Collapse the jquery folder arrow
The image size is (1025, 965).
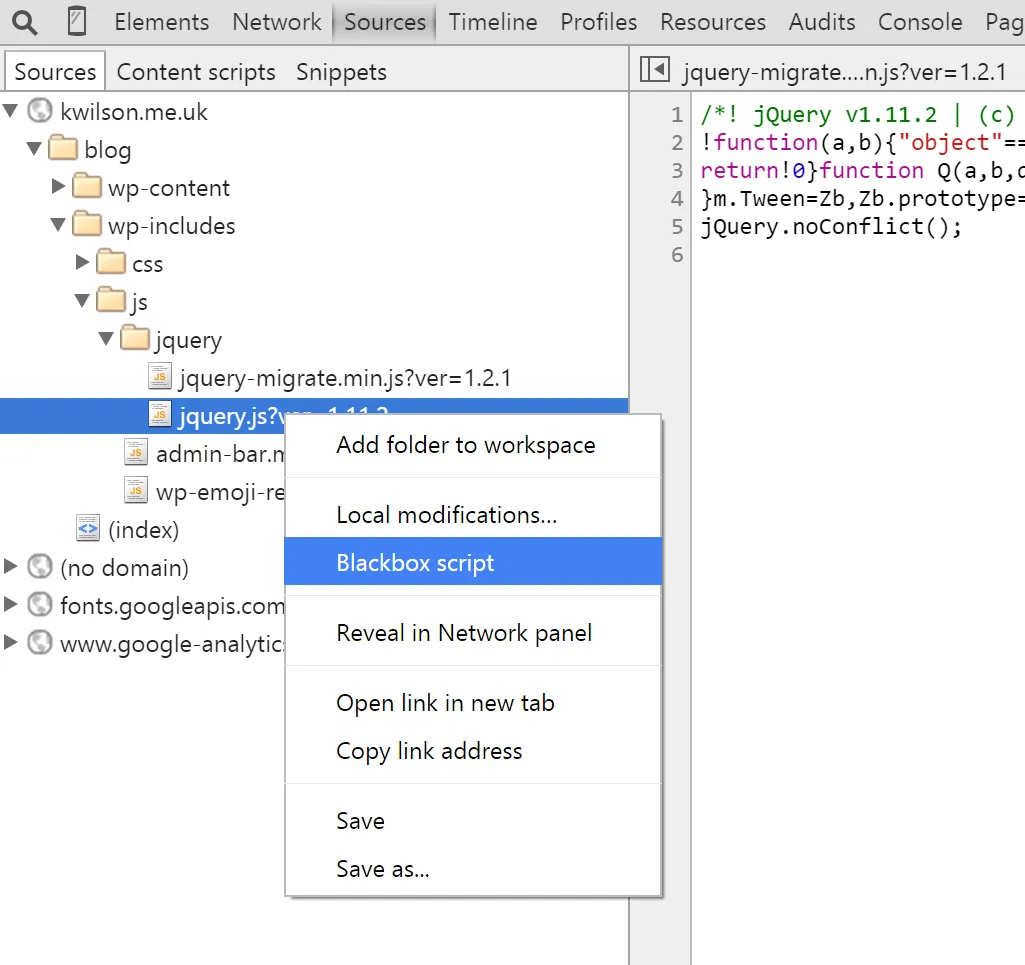[106, 339]
